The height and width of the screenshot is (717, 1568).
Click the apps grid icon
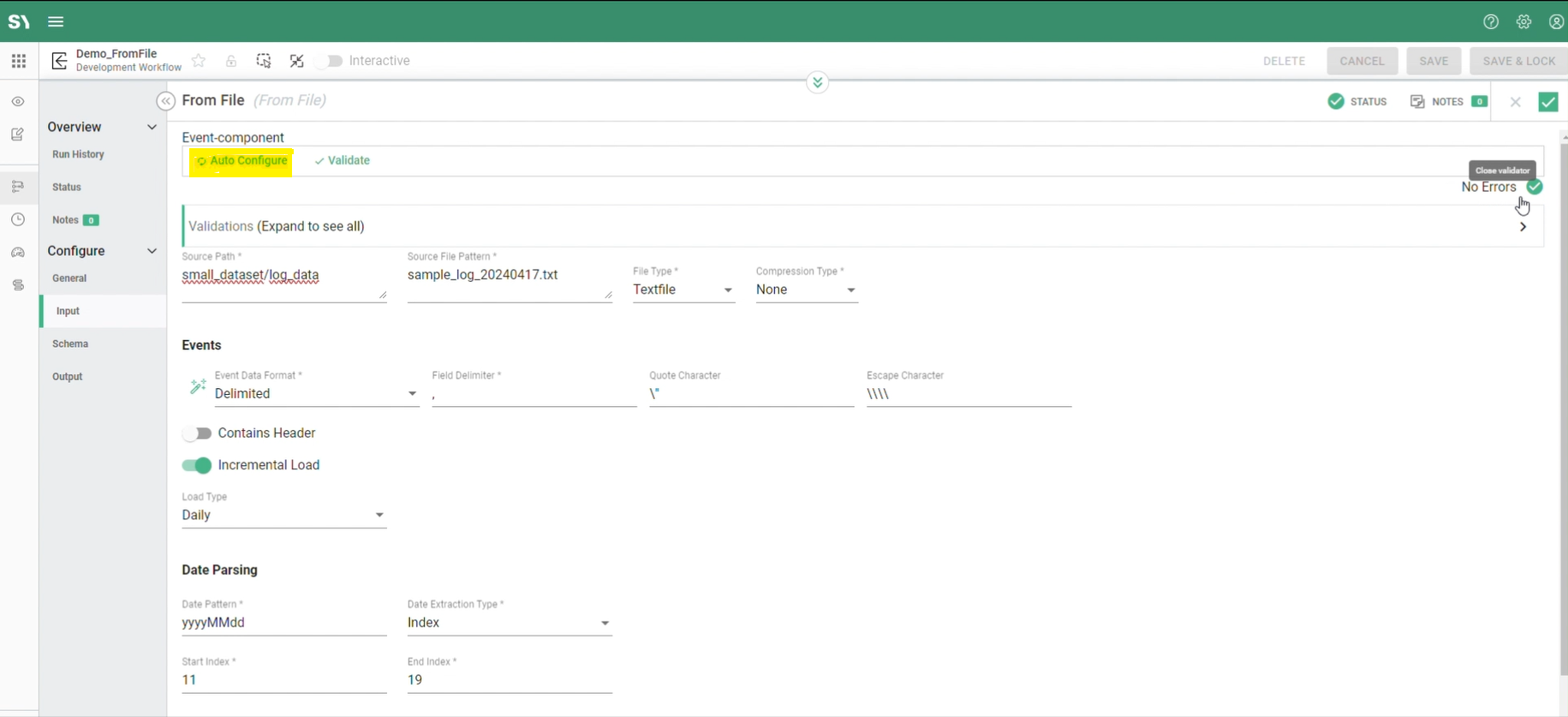[x=19, y=61]
